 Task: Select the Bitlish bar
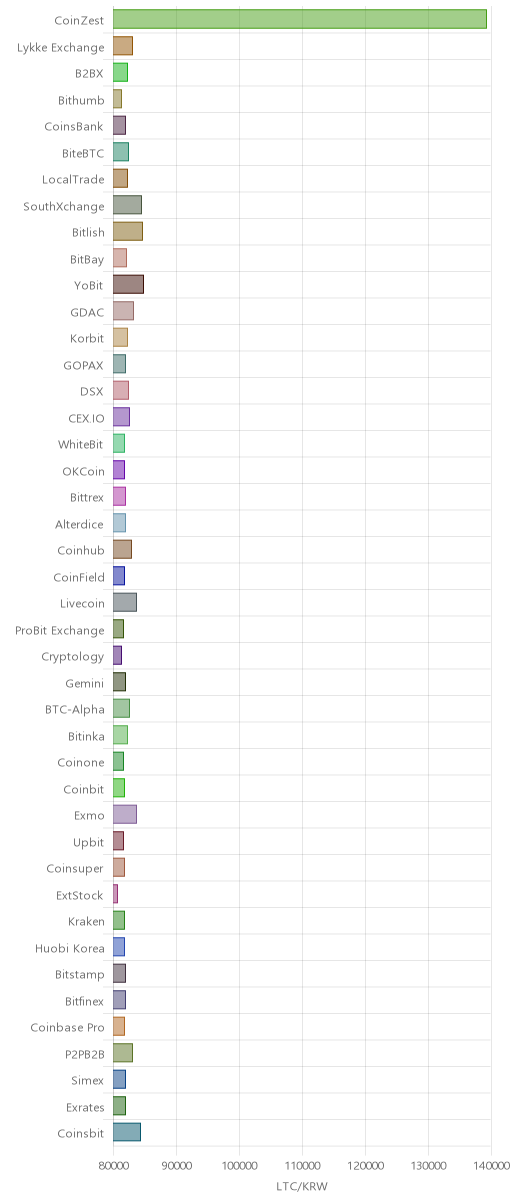point(128,231)
